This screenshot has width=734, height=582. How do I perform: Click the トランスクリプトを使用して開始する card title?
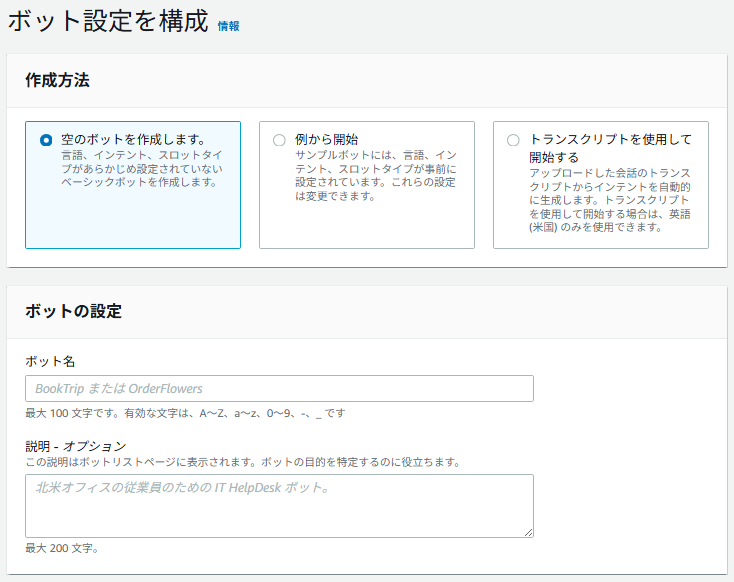[x=610, y=148]
